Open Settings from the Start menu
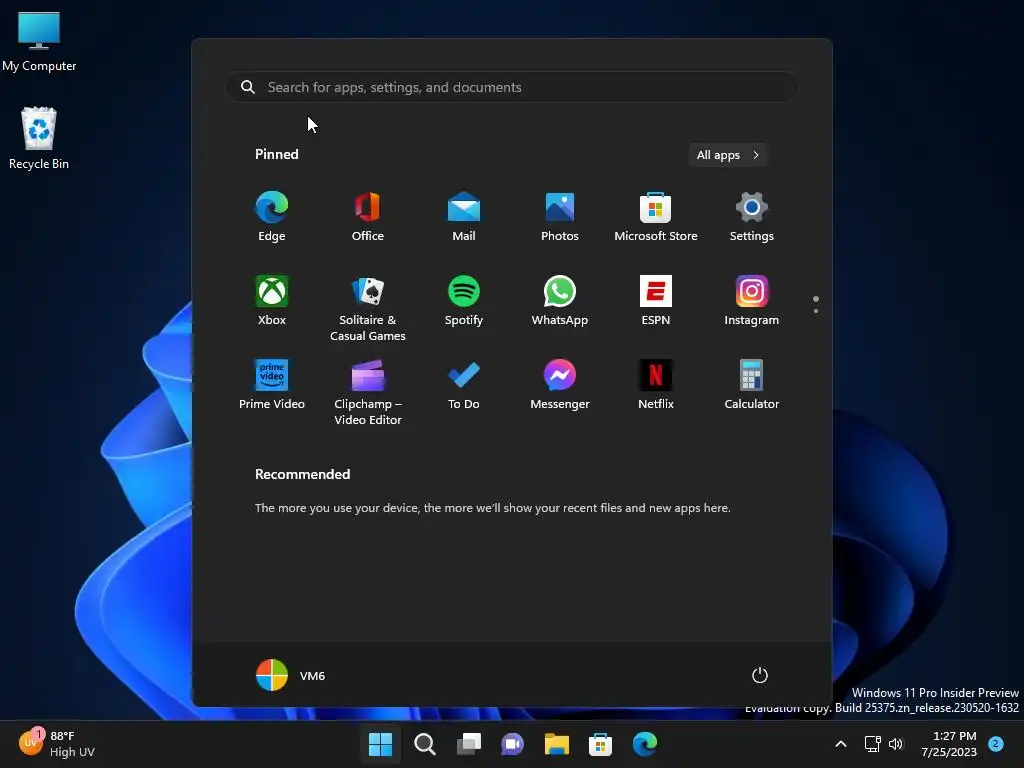 [x=752, y=217]
